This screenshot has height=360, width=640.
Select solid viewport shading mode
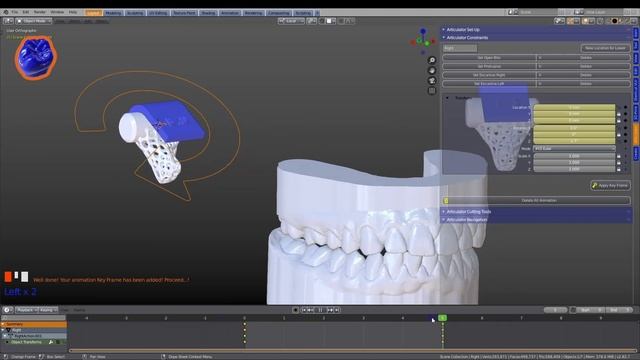[614, 21]
